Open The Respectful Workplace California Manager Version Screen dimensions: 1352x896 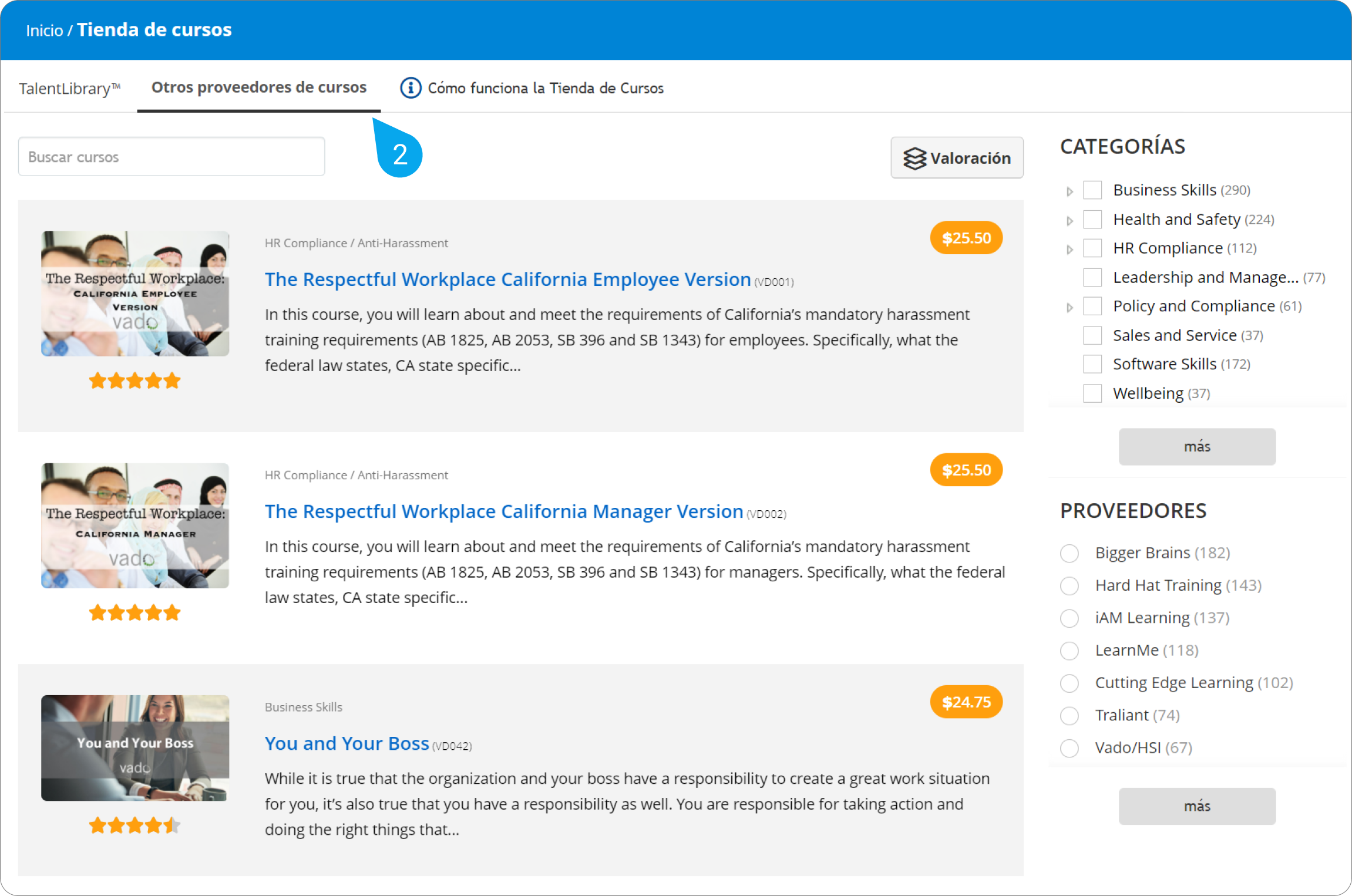504,511
